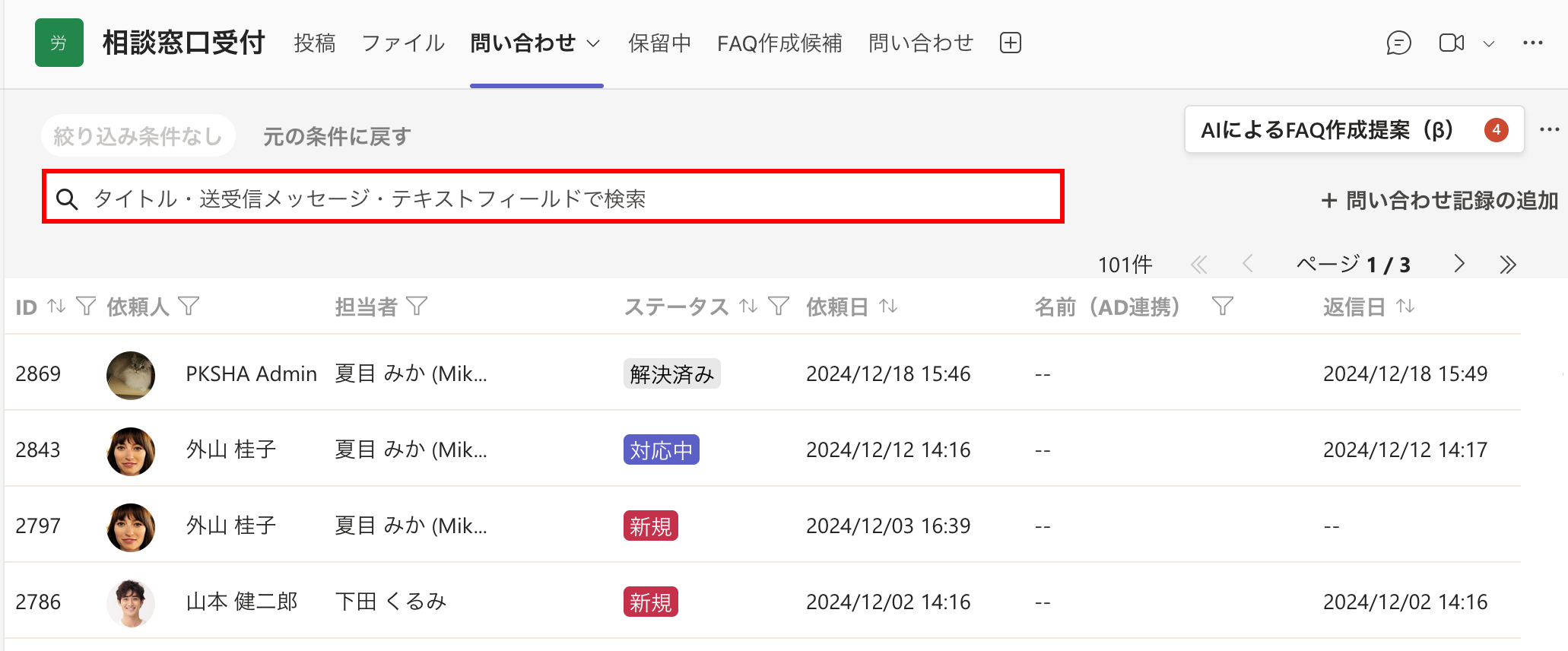The image size is (1568, 651).
Task: Click the 101件 result count
Action: [1125, 265]
